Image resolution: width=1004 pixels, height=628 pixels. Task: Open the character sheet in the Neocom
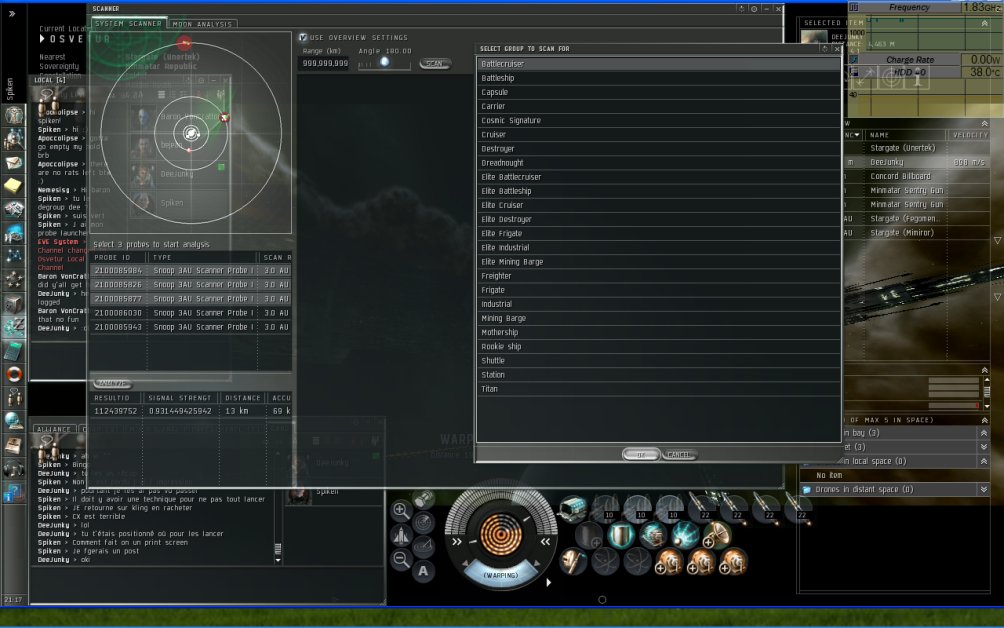tap(14, 115)
